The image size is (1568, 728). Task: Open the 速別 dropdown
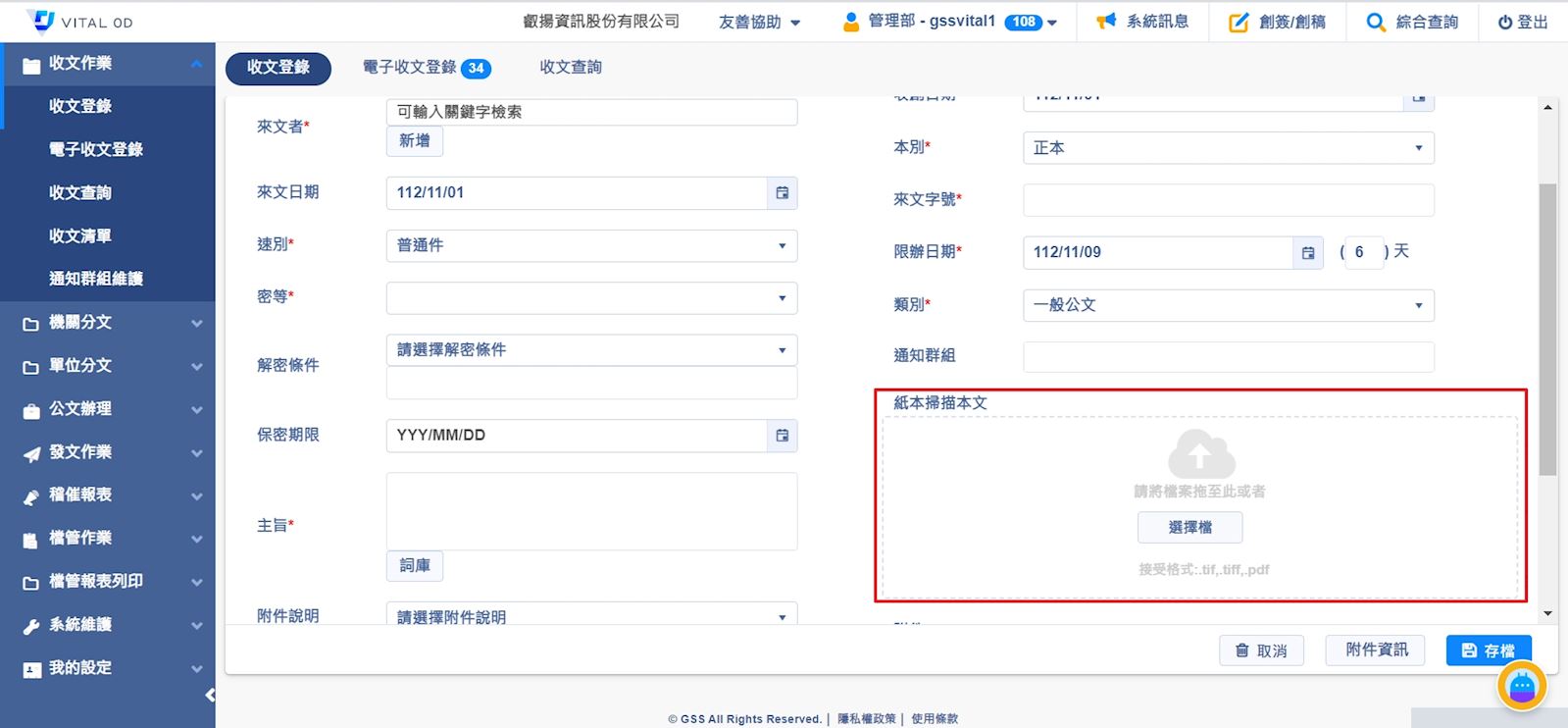point(591,246)
